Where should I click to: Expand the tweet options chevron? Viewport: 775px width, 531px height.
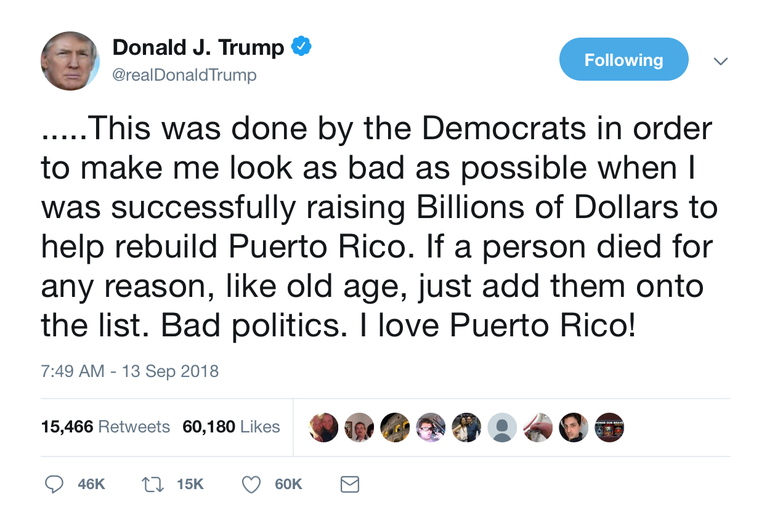pyautogui.click(x=721, y=61)
